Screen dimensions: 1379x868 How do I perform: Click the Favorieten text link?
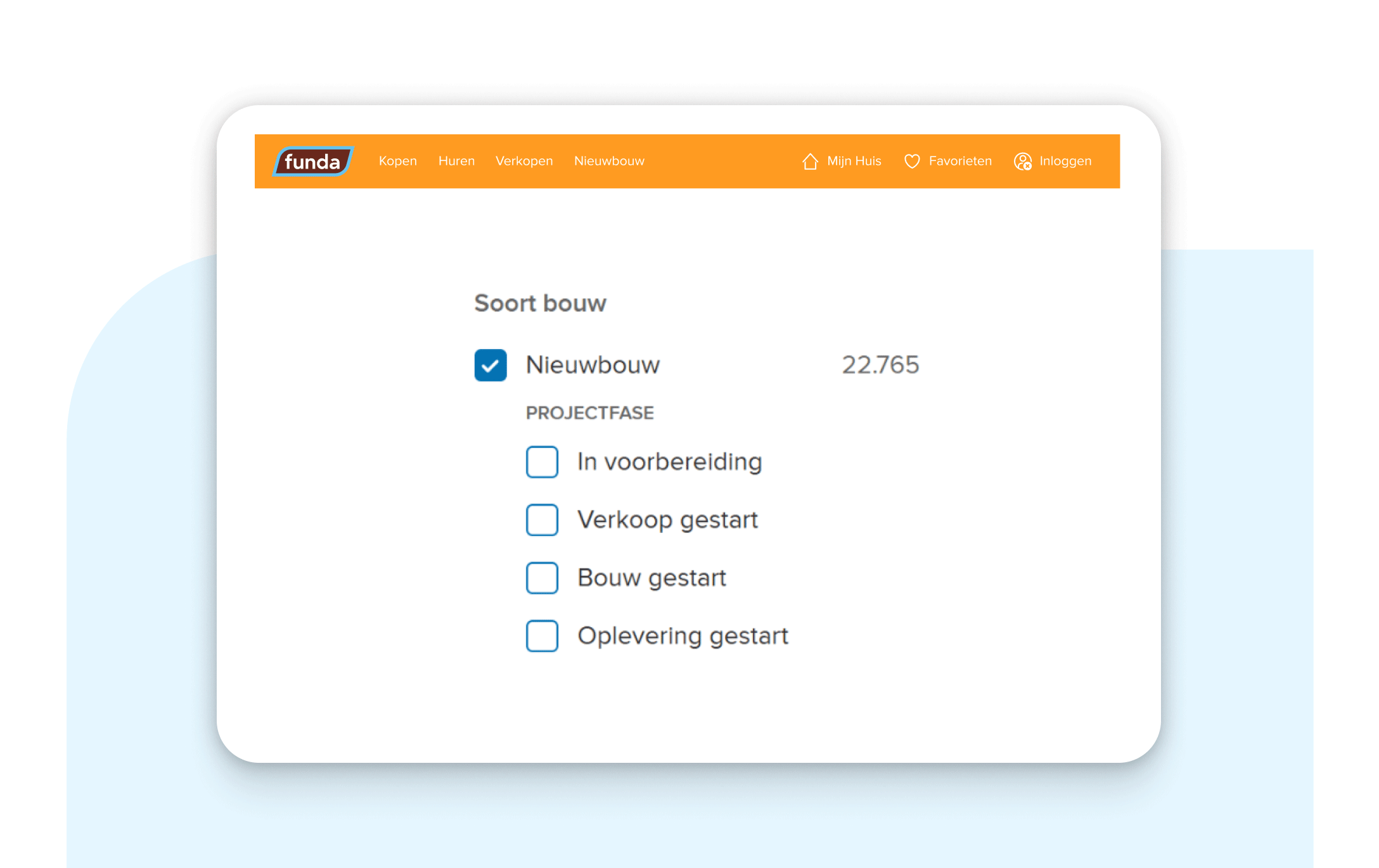(x=959, y=161)
